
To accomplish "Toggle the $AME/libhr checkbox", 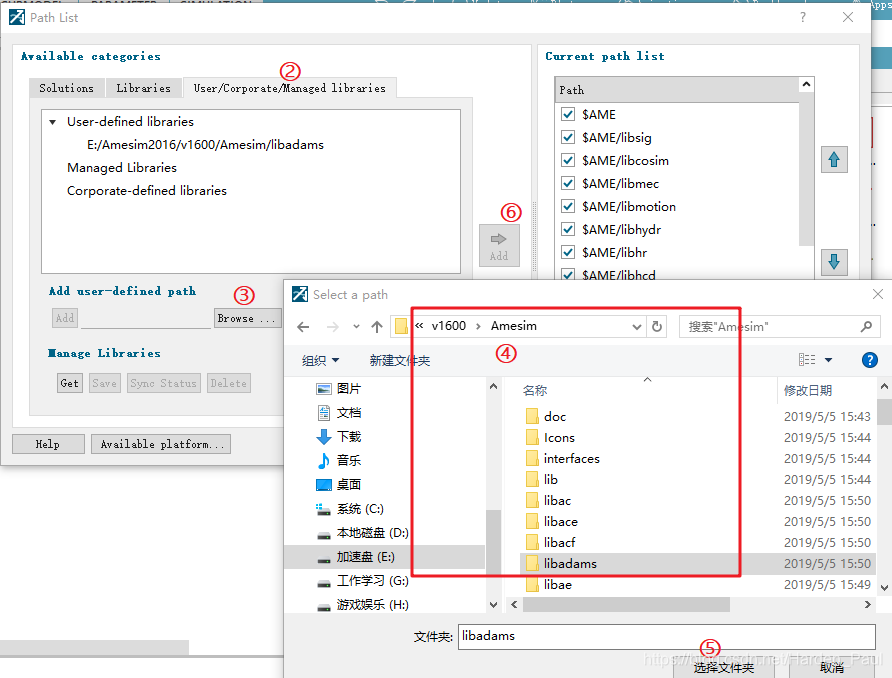I will coord(568,252).
